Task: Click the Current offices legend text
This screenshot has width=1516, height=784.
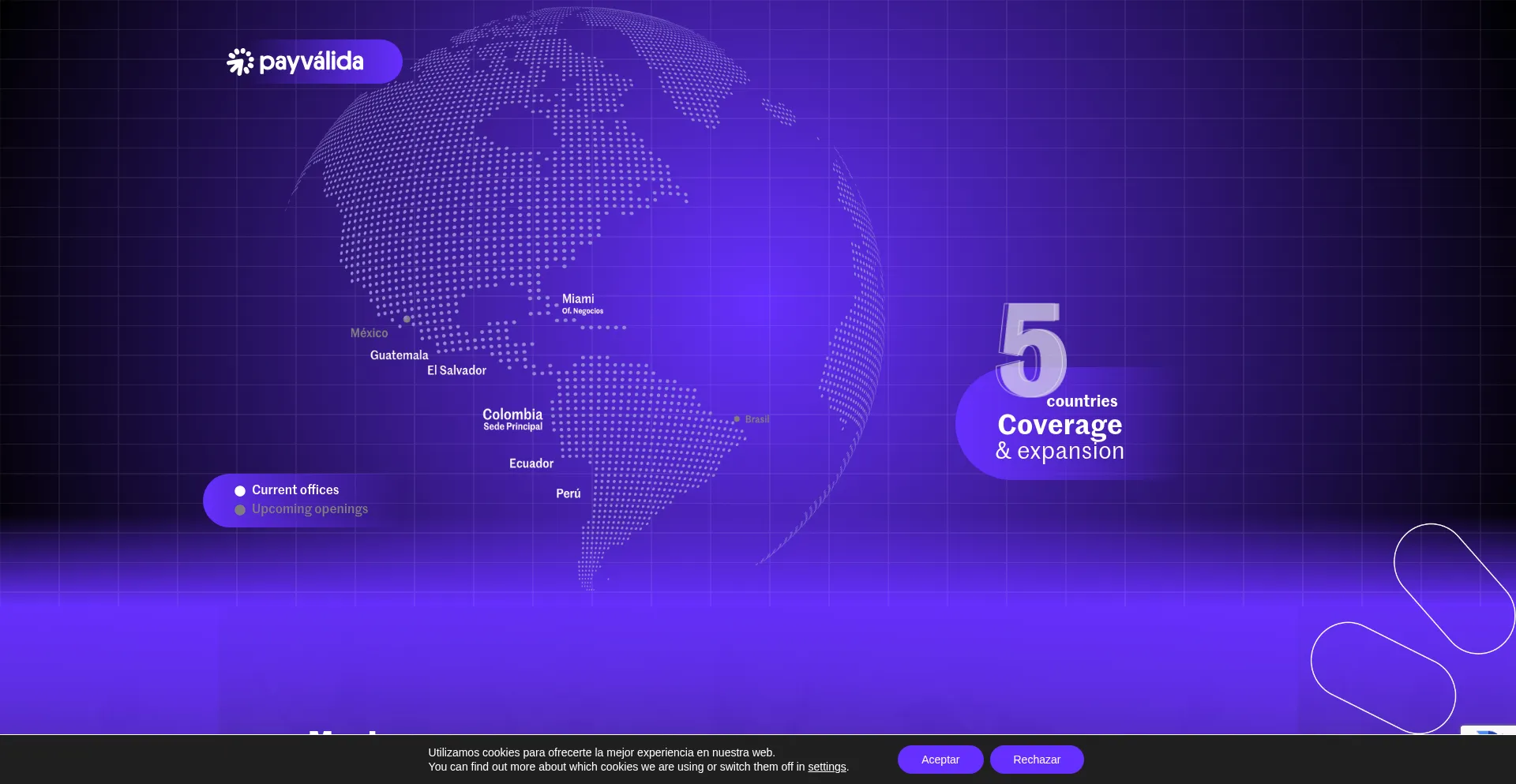Action: 295,490
